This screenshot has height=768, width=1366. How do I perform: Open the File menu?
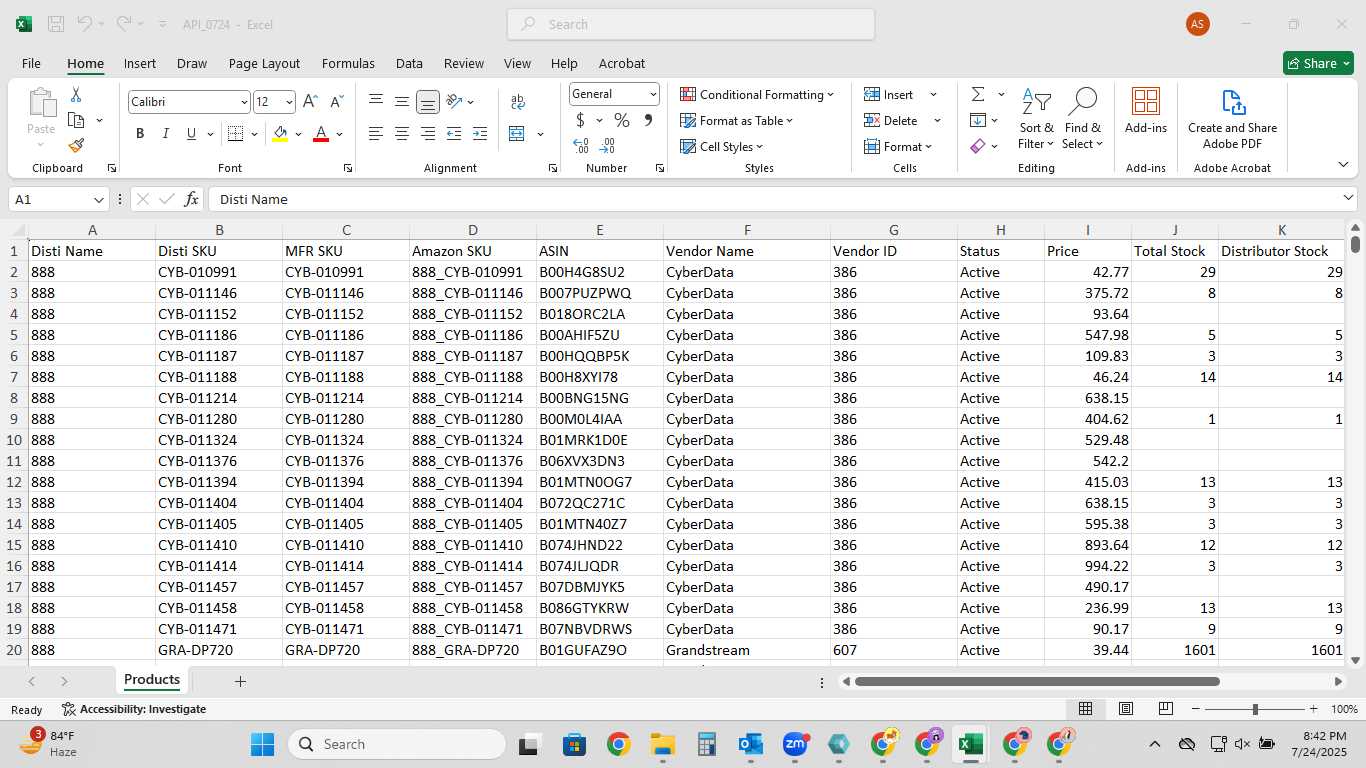tap(31, 63)
